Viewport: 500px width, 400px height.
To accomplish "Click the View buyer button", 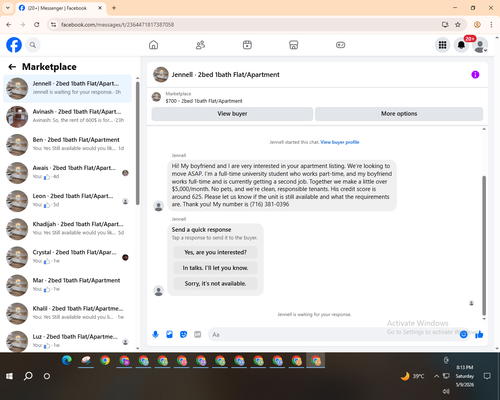I will 232,114.
